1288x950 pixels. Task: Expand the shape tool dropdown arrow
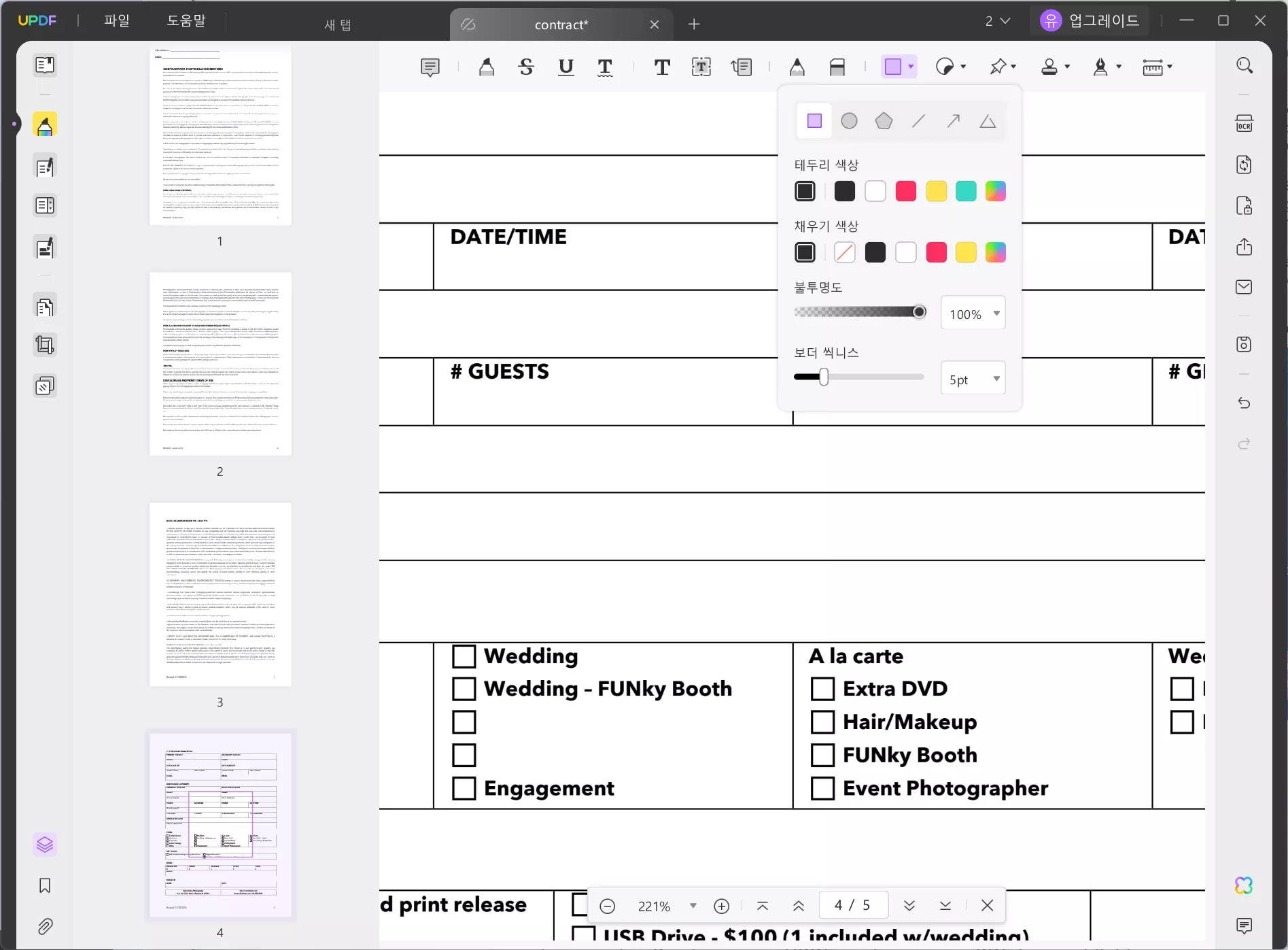[x=911, y=67]
